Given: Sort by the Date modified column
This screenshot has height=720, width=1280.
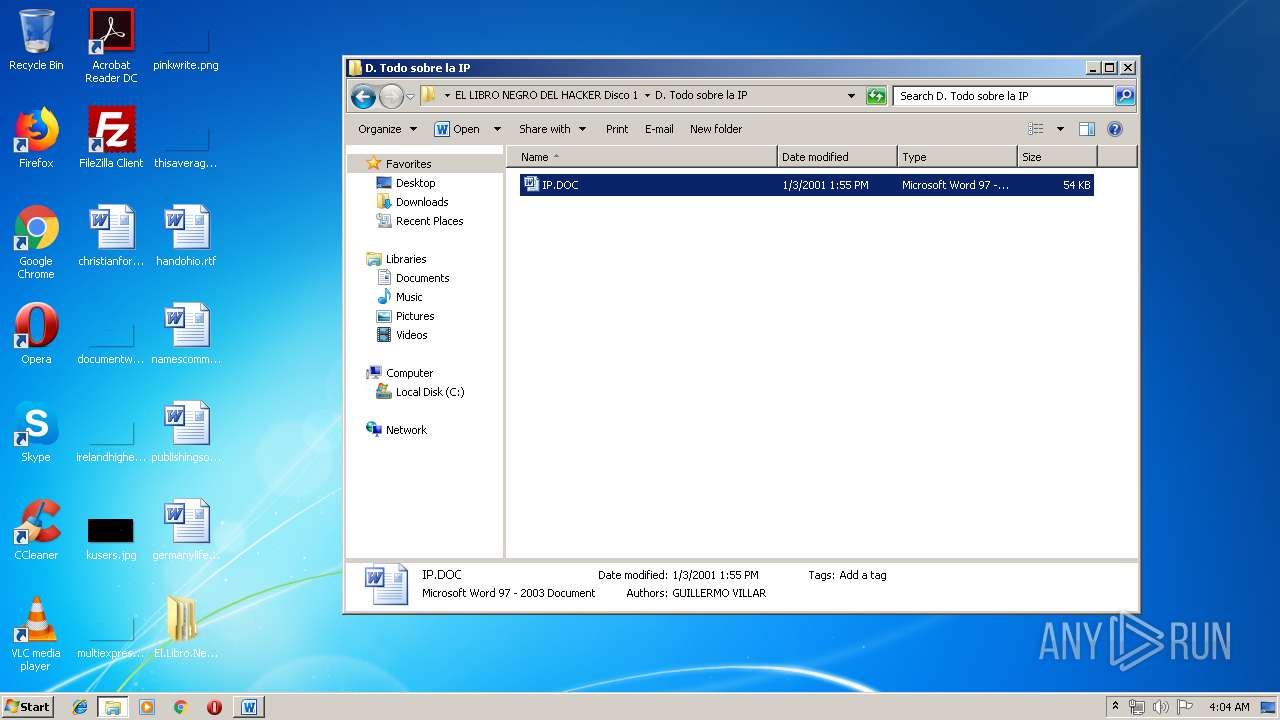Looking at the screenshot, I should click(x=837, y=157).
